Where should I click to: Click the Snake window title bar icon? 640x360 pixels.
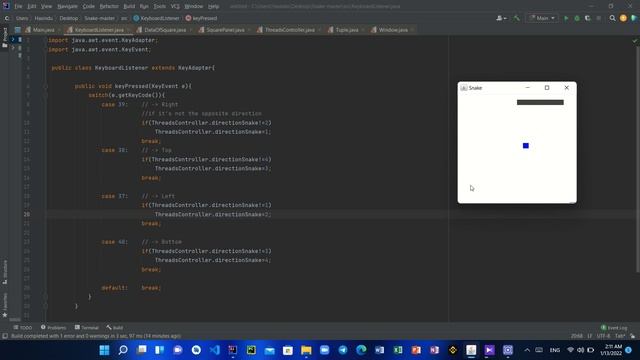click(464, 88)
